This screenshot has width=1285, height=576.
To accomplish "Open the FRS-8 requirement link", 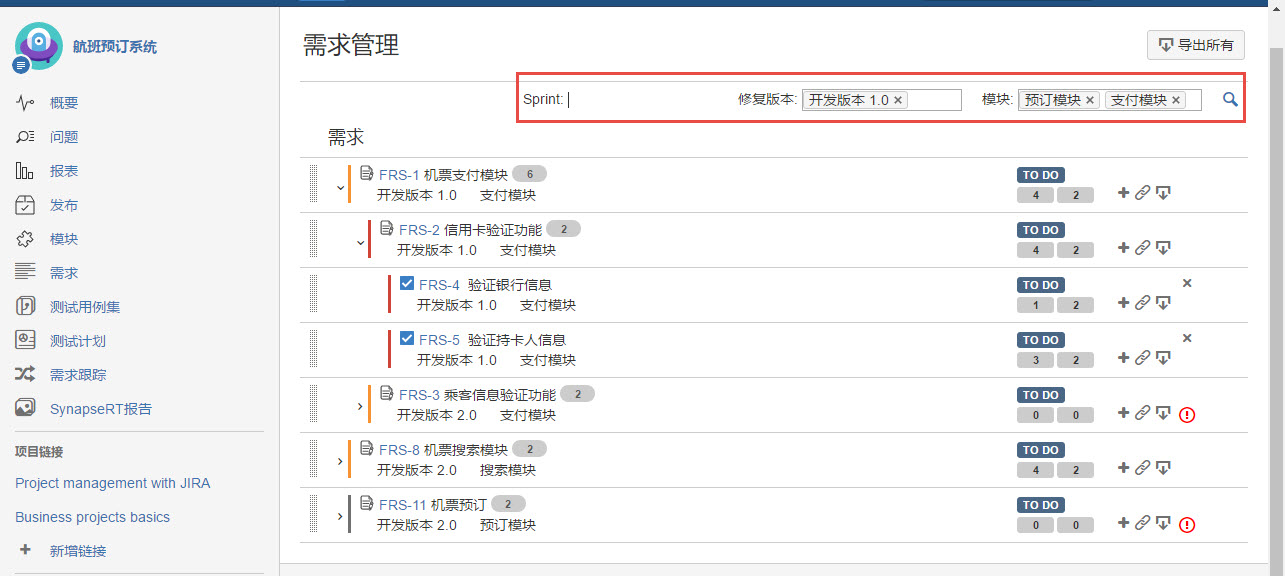I will (x=399, y=449).
